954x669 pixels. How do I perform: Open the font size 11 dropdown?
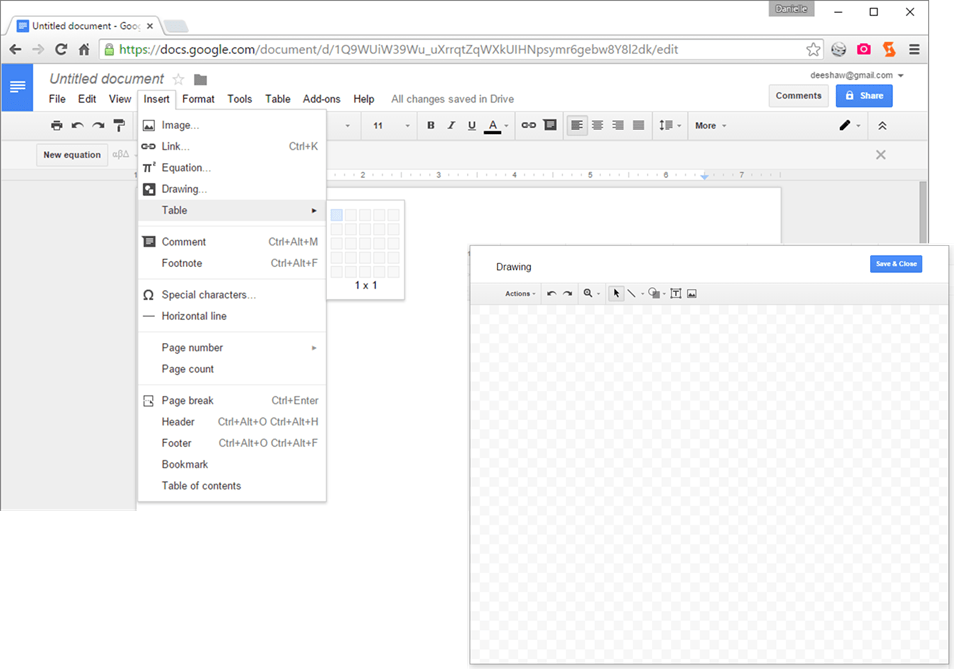[x=391, y=125]
